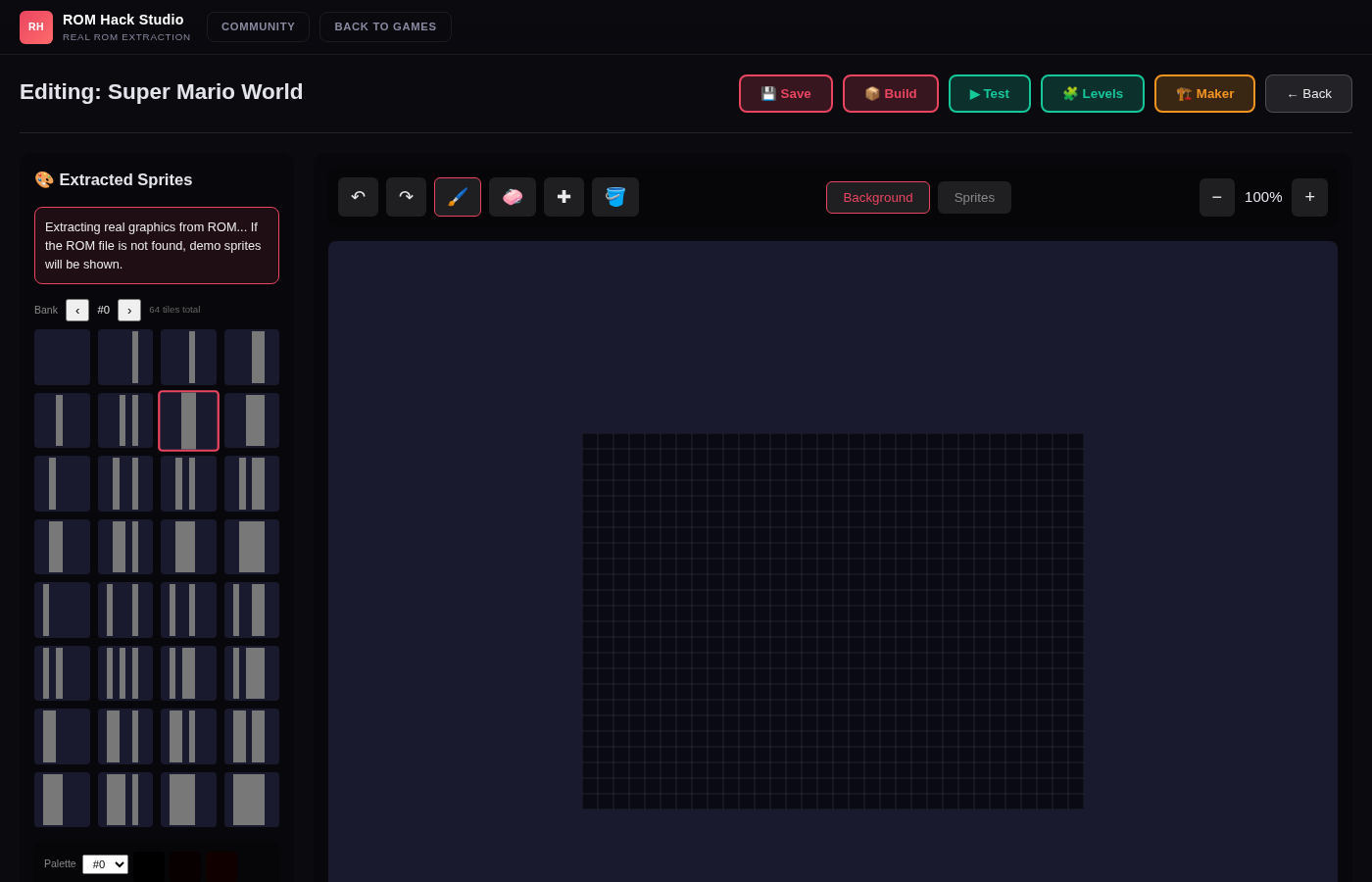The image size is (1372, 882).
Task: Open the Community nav item
Action: pos(258,26)
